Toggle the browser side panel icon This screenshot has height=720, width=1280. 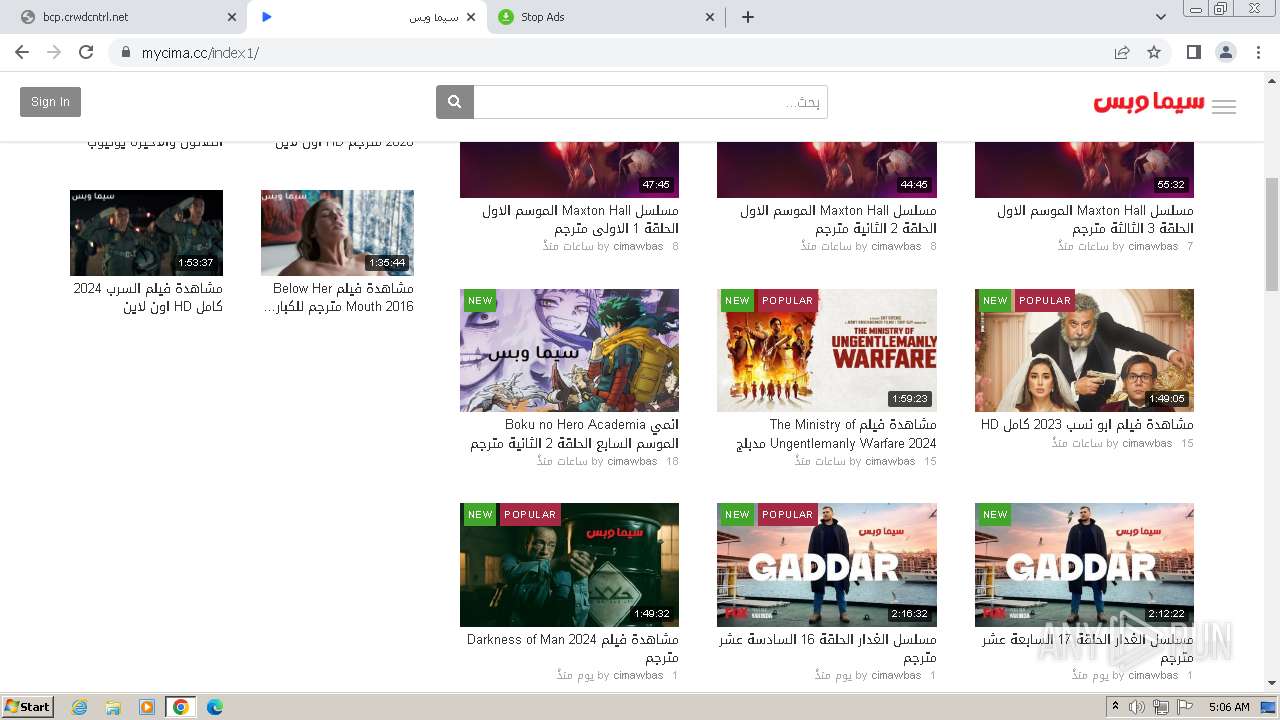coord(1194,52)
